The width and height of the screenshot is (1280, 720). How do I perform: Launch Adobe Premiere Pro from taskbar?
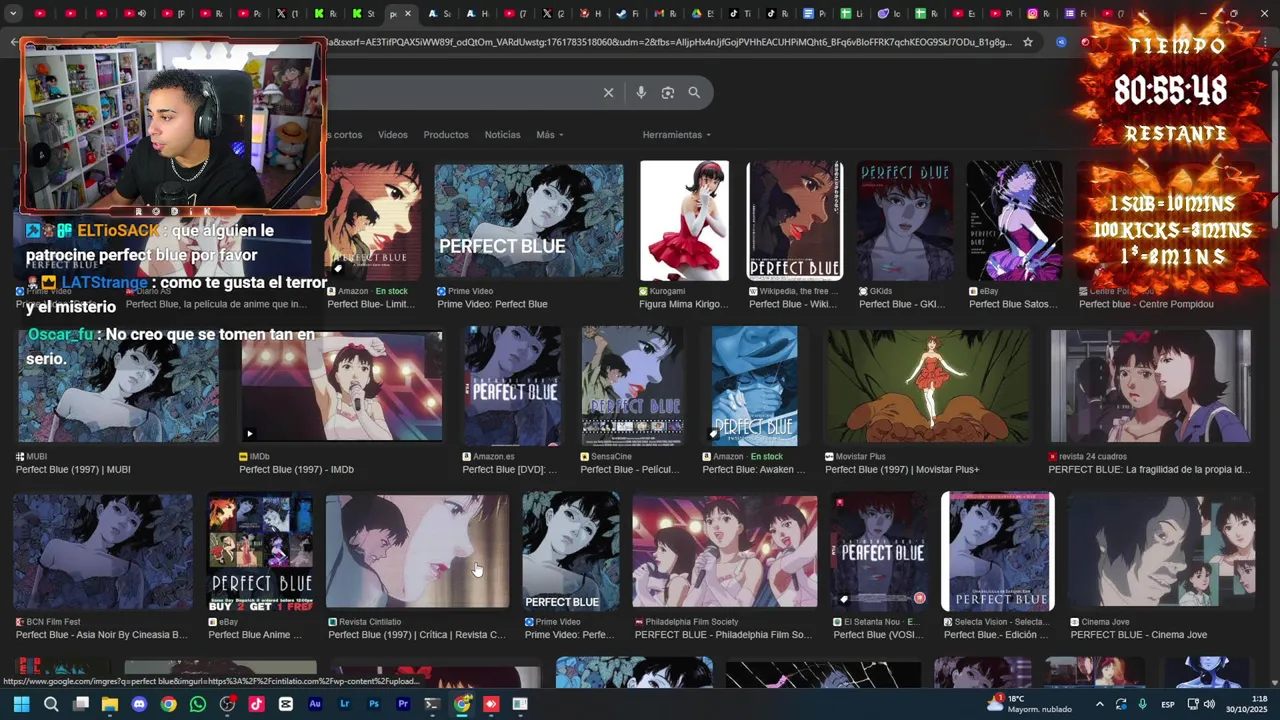tap(403, 704)
